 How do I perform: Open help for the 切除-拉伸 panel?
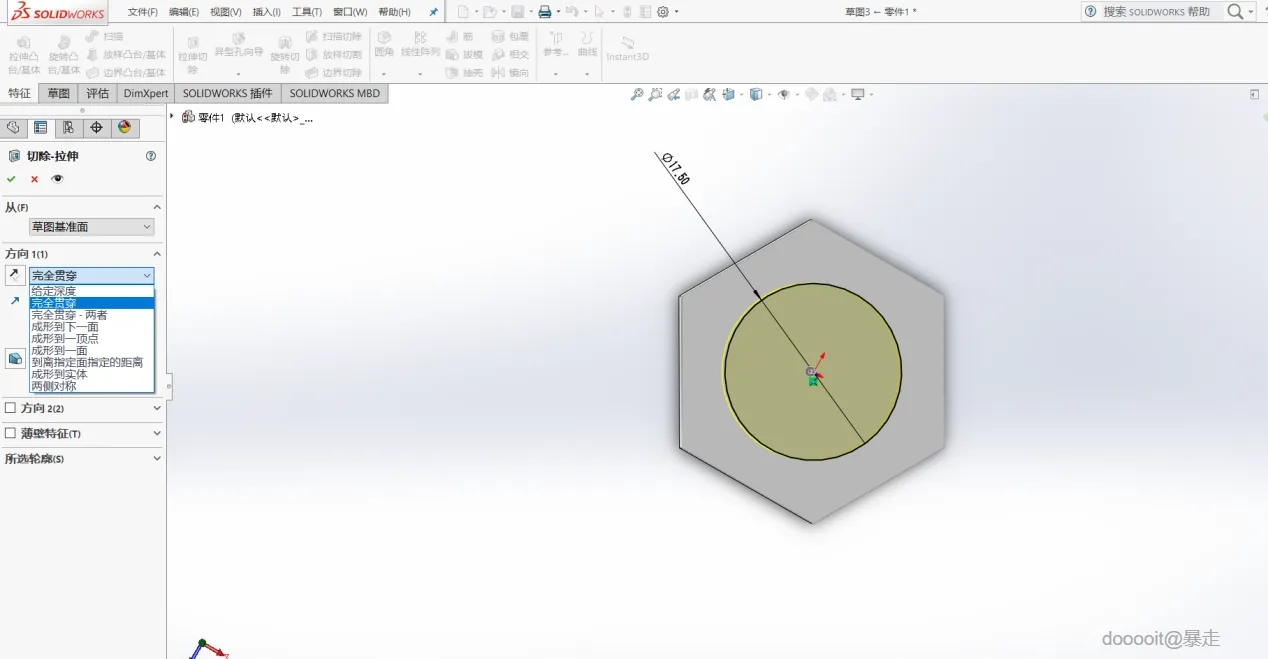151,156
